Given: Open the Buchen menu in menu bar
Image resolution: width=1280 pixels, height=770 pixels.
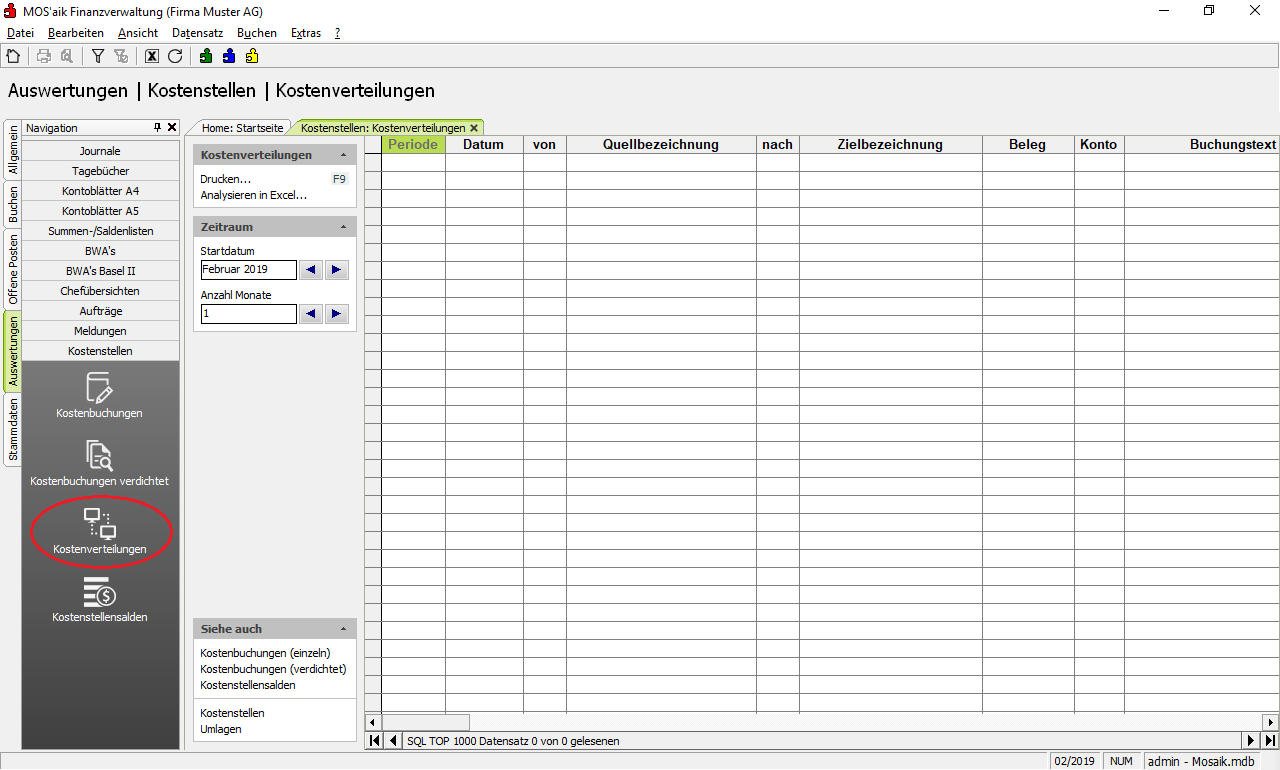Looking at the screenshot, I should point(256,33).
